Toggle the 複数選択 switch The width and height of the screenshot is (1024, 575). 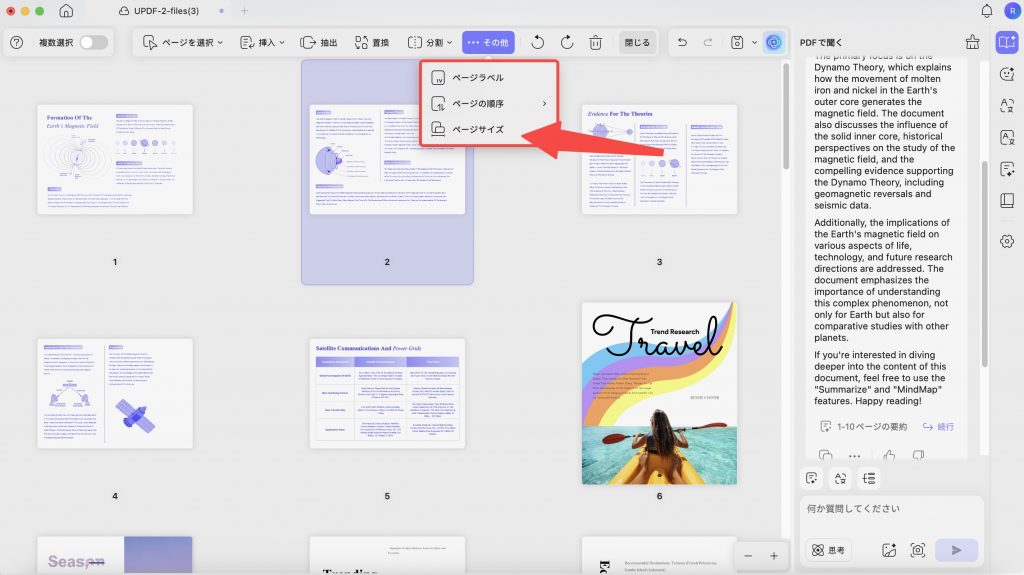click(93, 42)
